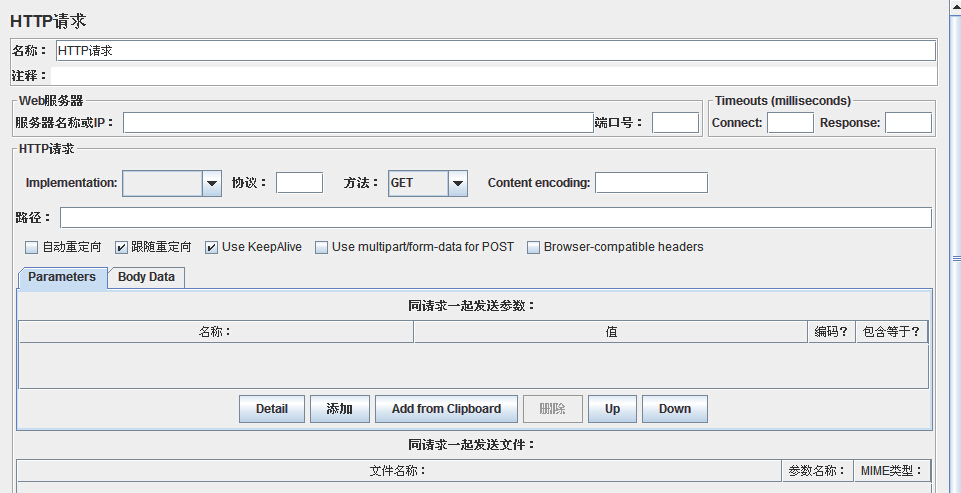Image resolution: width=961 pixels, height=493 pixels.
Task: Focus the 名称 input field
Action: (x=495, y=51)
